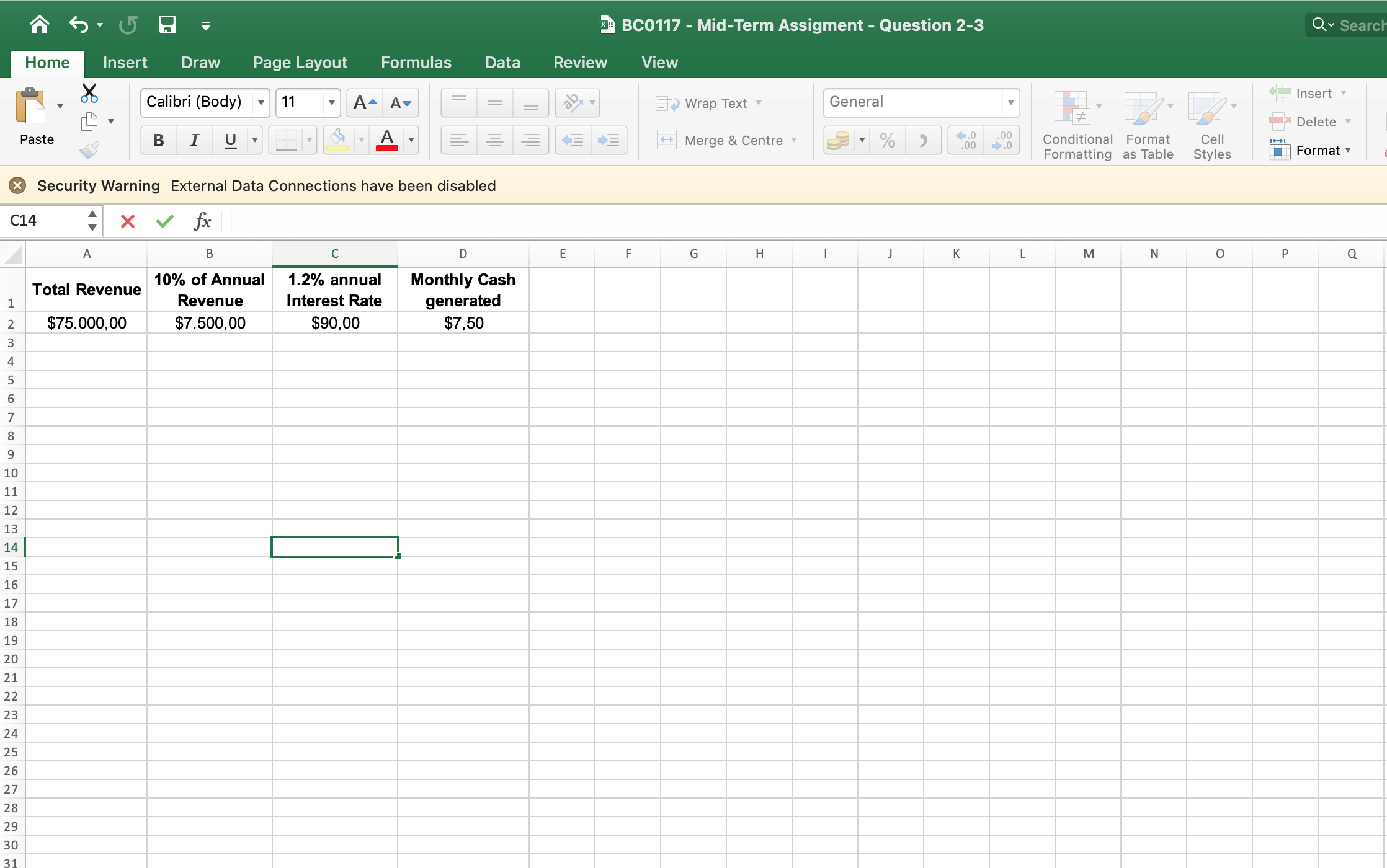The image size is (1387, 868).
Task: Open the underline style arrow
Action: (255, 140)
